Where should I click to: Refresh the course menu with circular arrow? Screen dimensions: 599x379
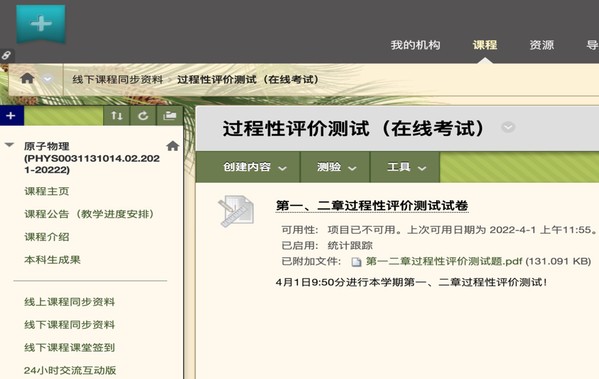(143, 115)
